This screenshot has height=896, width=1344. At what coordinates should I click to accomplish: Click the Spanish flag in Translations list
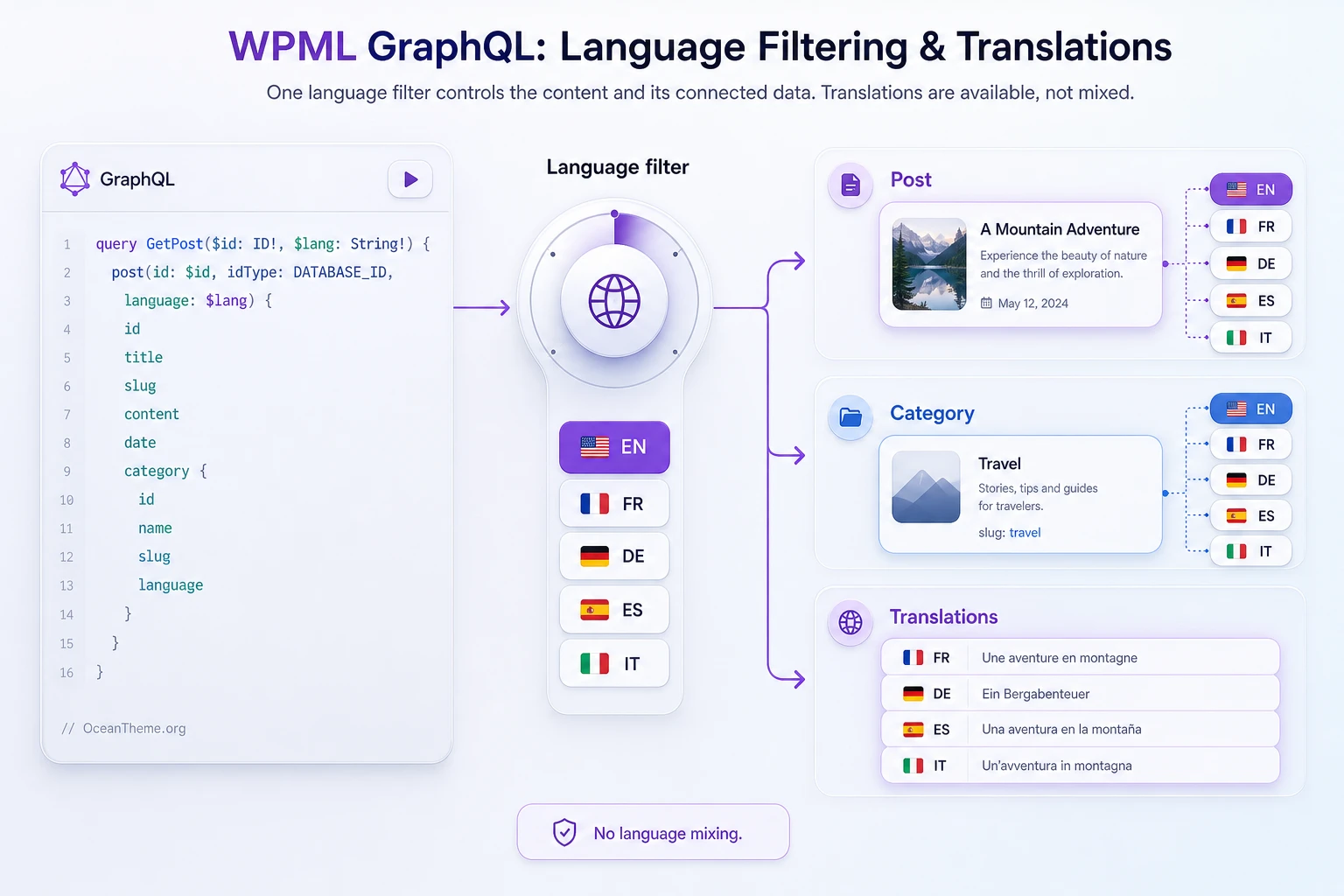(x=913, y=730)
